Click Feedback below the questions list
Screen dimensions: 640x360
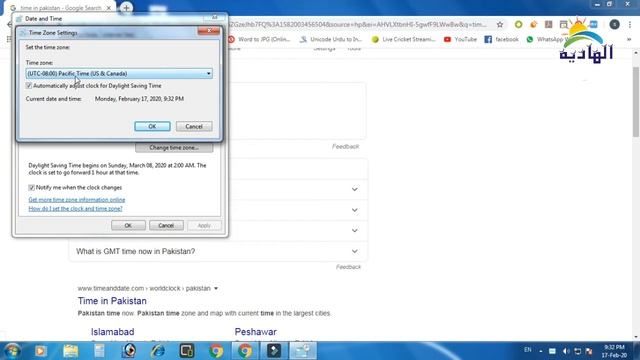tap(349, 267)
